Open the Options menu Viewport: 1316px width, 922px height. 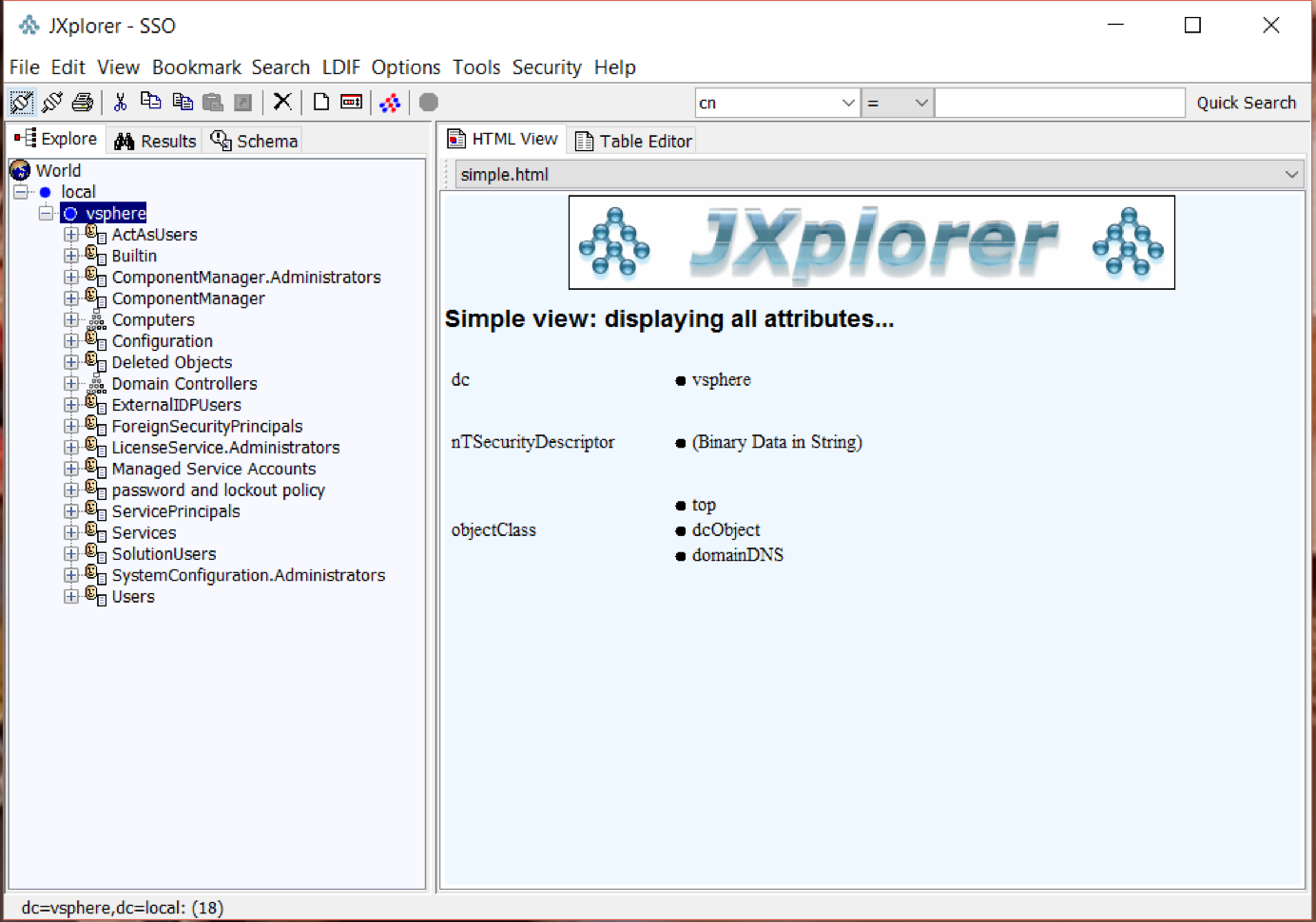(x=406, y=67)
